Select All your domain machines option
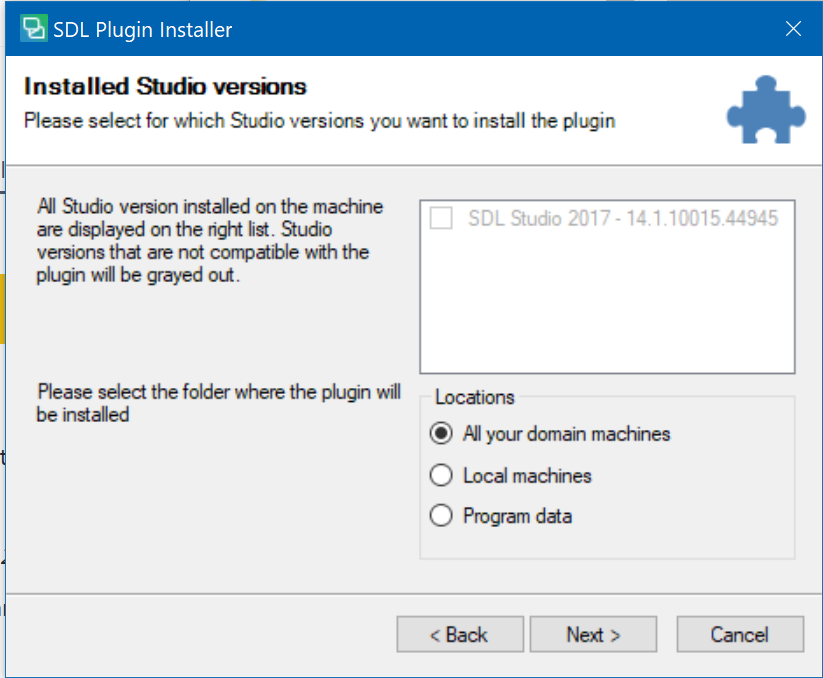 [x=441, y=434]
